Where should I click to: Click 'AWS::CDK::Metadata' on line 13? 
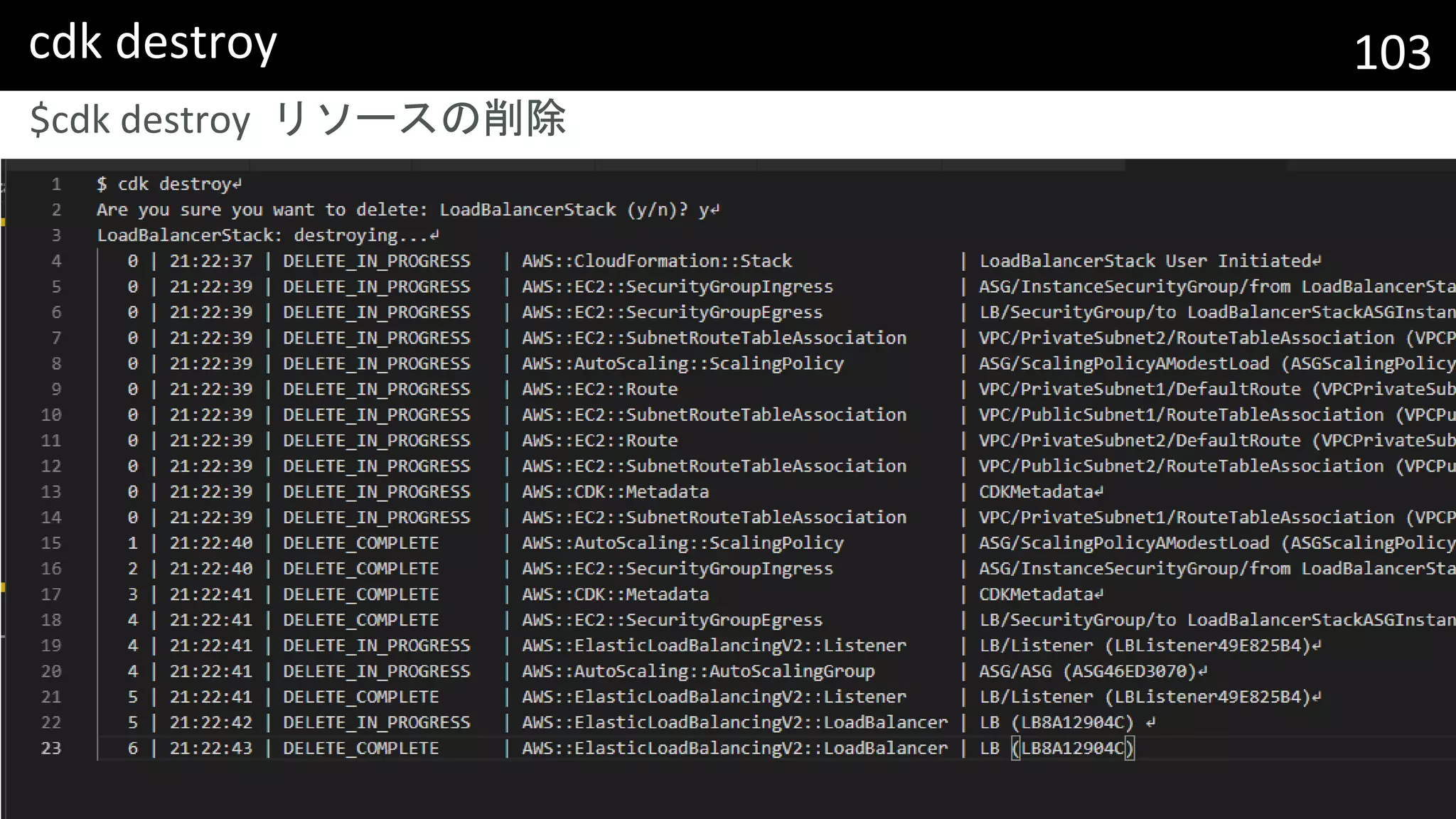(x=615, y=491)
